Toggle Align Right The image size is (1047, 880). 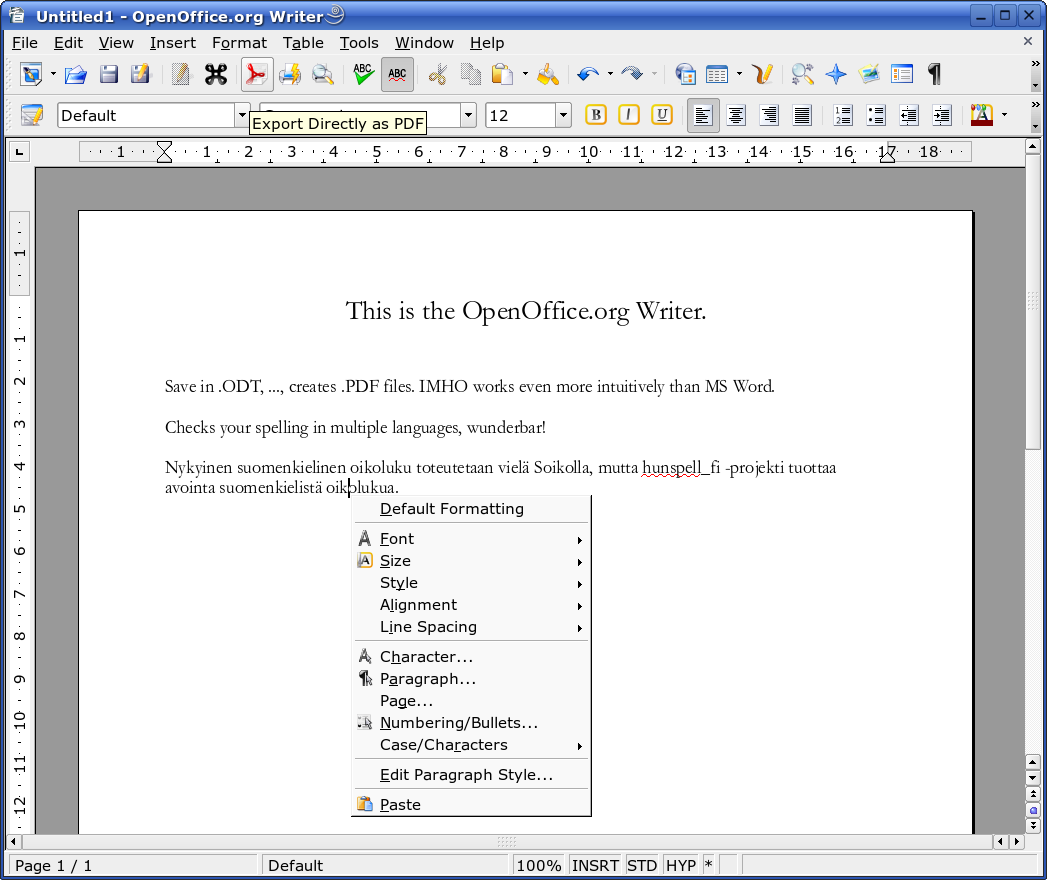tap(769, 116)
